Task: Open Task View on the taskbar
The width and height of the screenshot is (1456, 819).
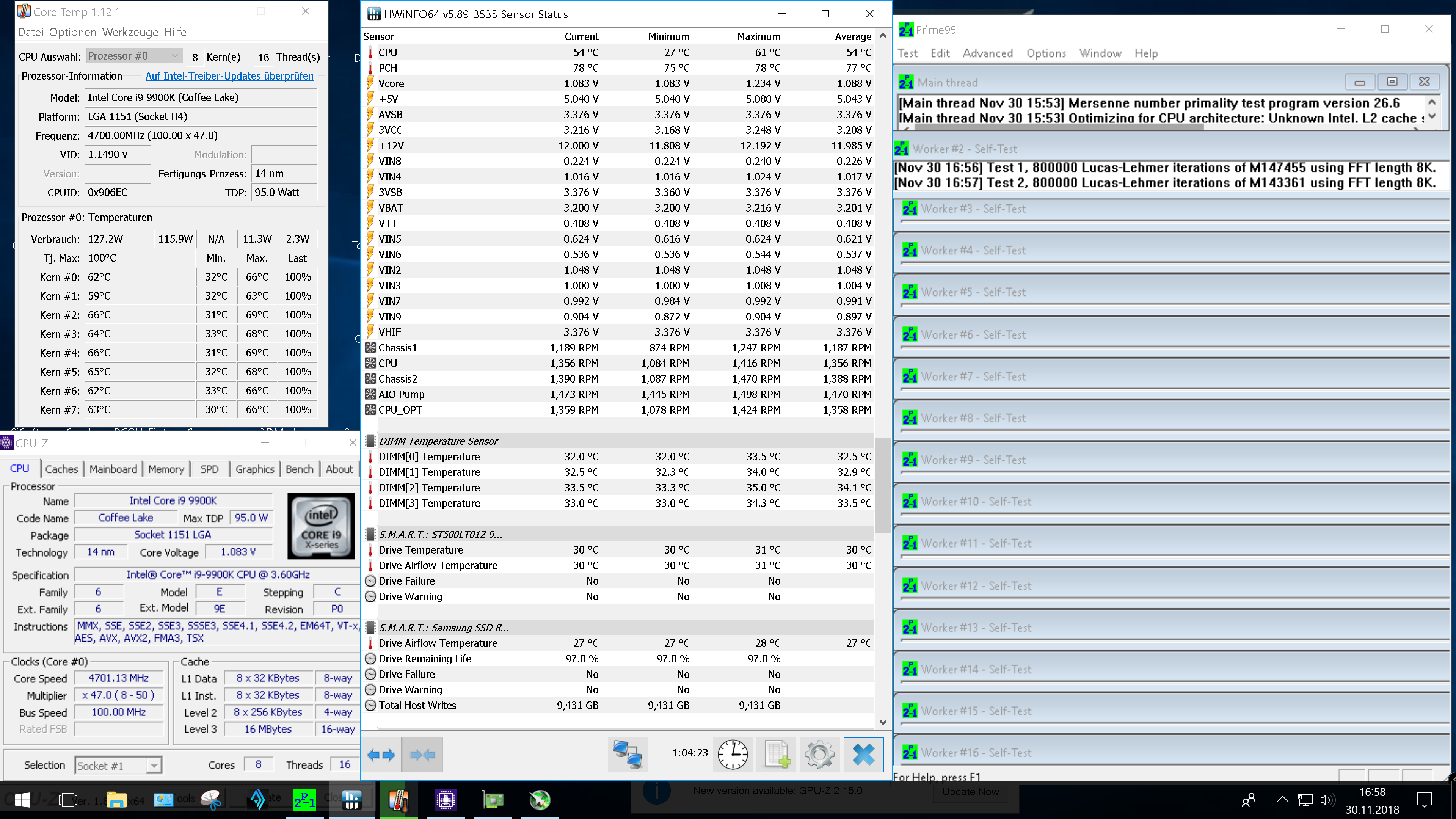Action: 68,800
